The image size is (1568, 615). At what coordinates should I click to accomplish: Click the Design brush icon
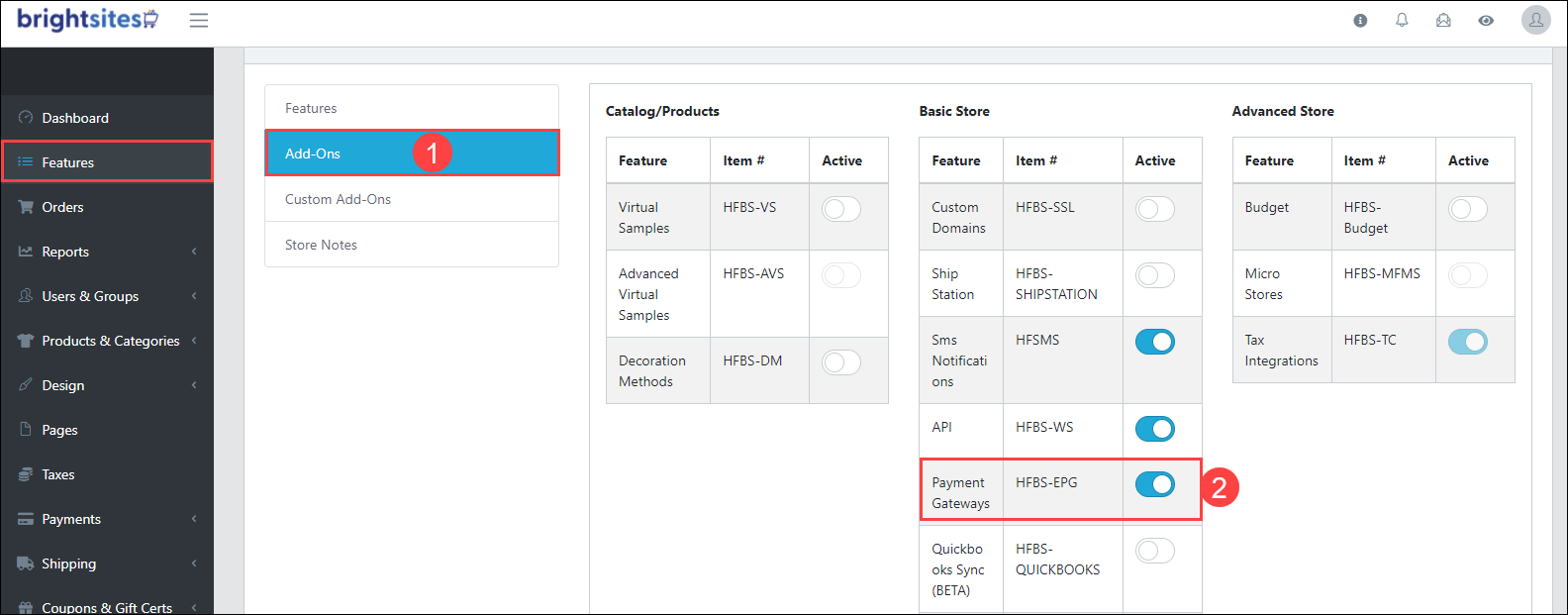(26, 385)
